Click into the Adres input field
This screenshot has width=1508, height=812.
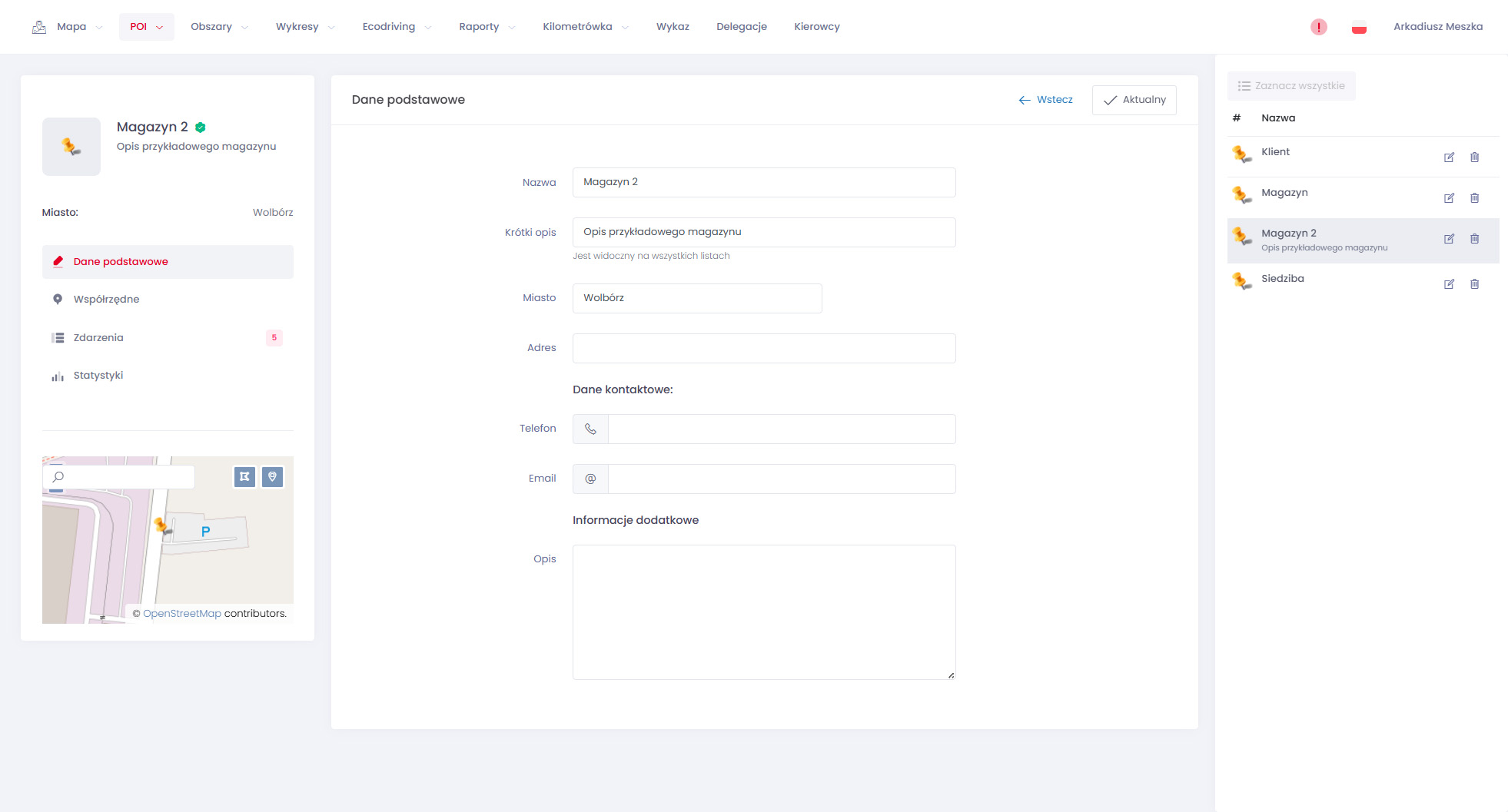click(x=764, y=348)
